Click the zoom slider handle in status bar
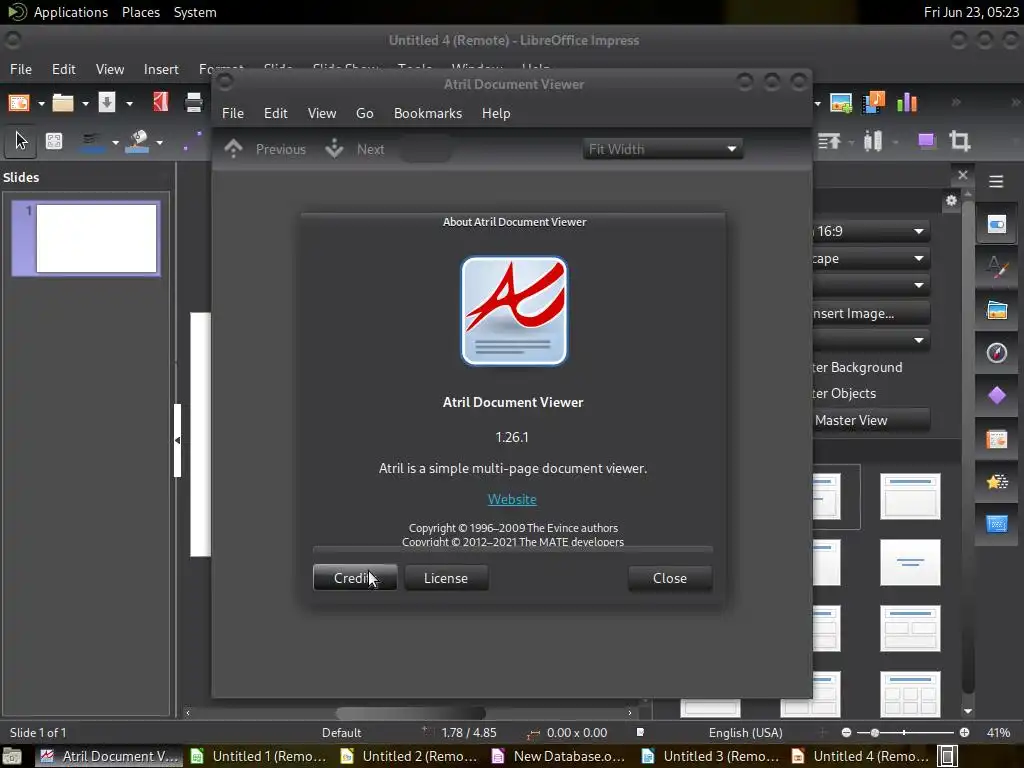 tap(874, 733)
